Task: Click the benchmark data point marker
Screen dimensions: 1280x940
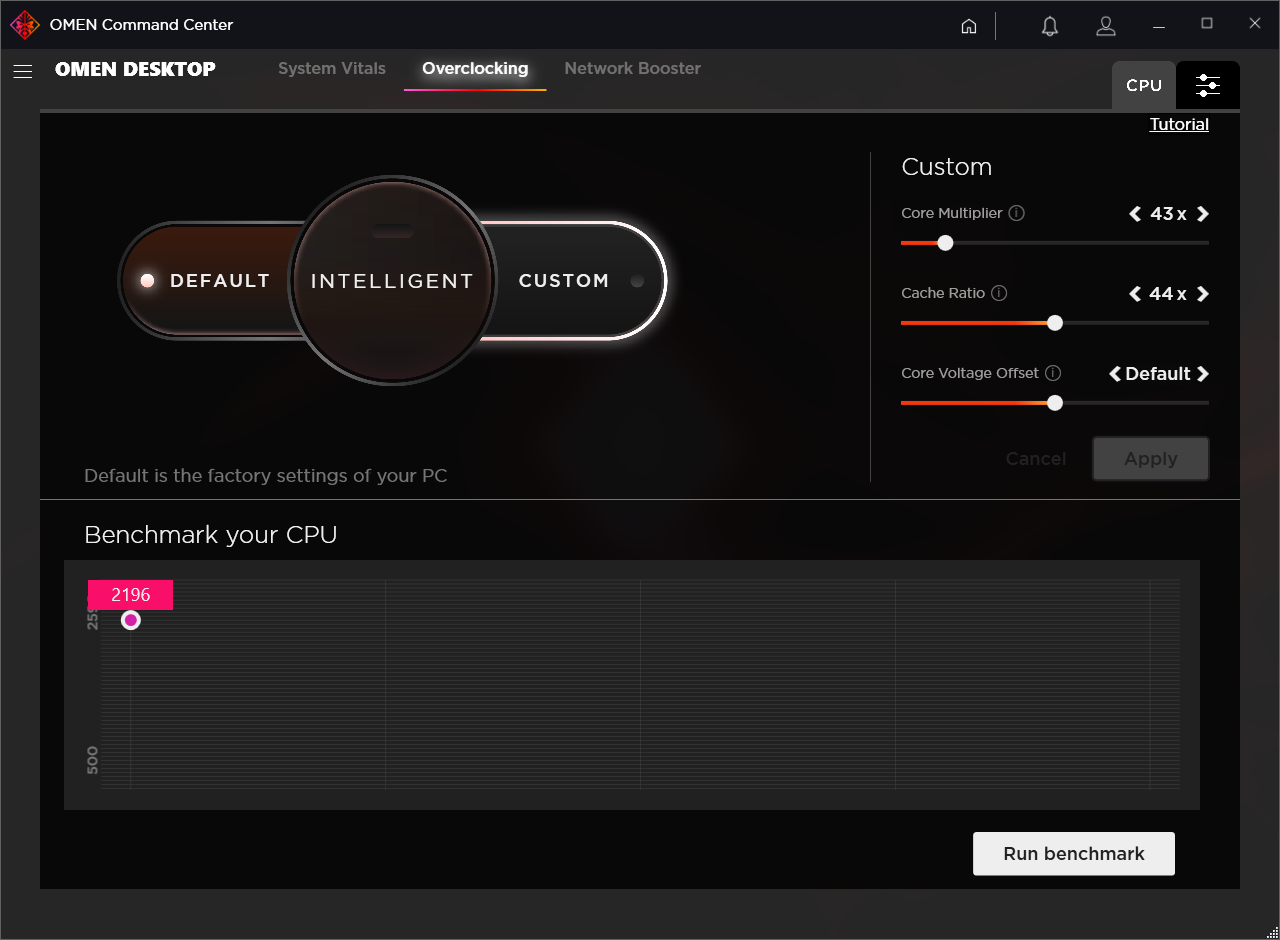Action: coord(131,620)
